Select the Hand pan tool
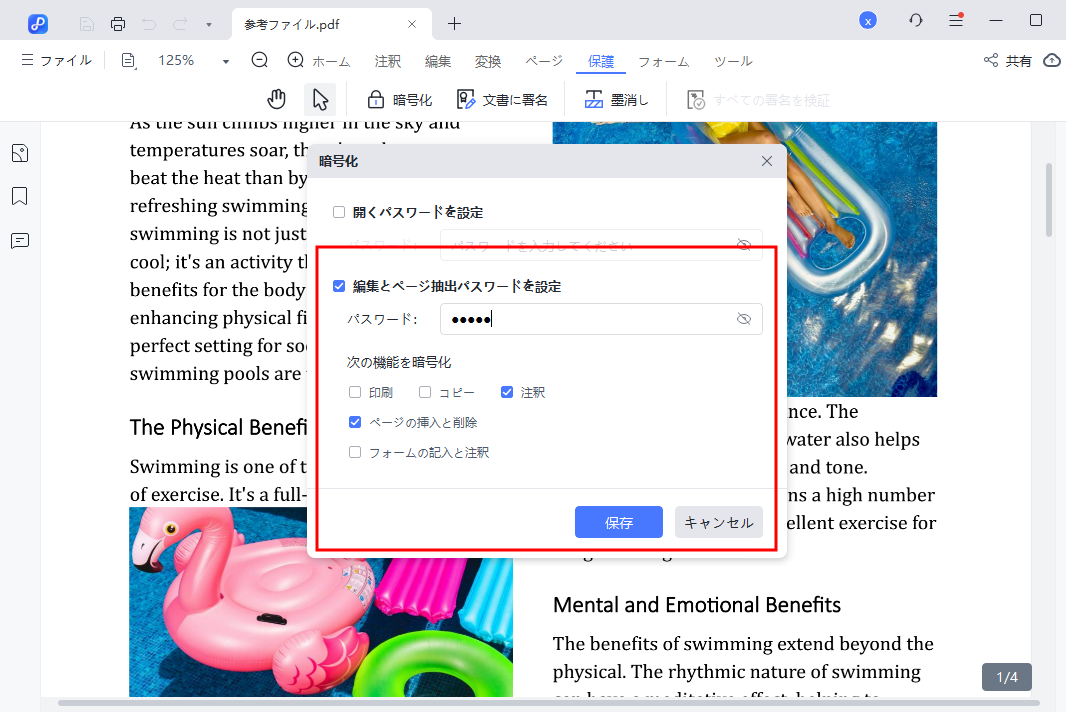This screenshot has height=712, width=1066. tap(277, 99)
